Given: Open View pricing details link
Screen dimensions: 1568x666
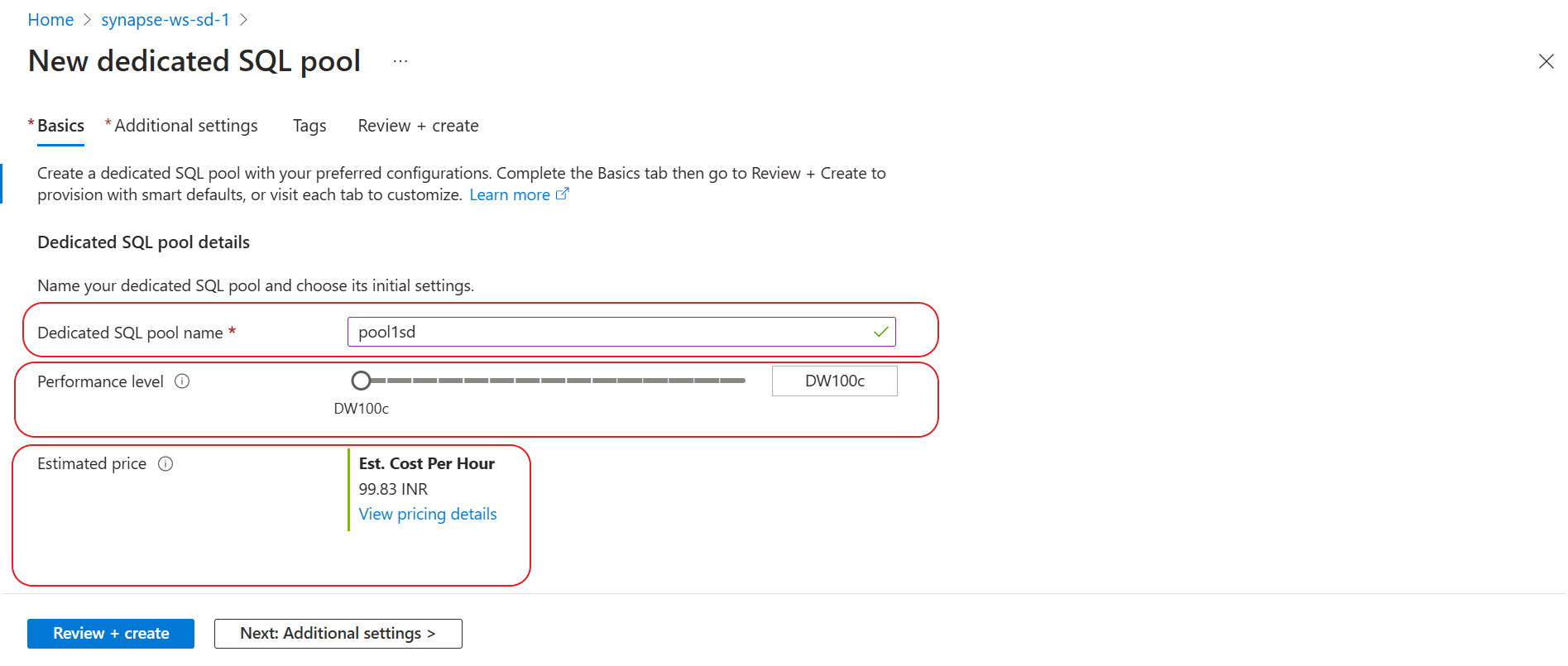Looking at the screenshot, I should click(x=428, y=515).
